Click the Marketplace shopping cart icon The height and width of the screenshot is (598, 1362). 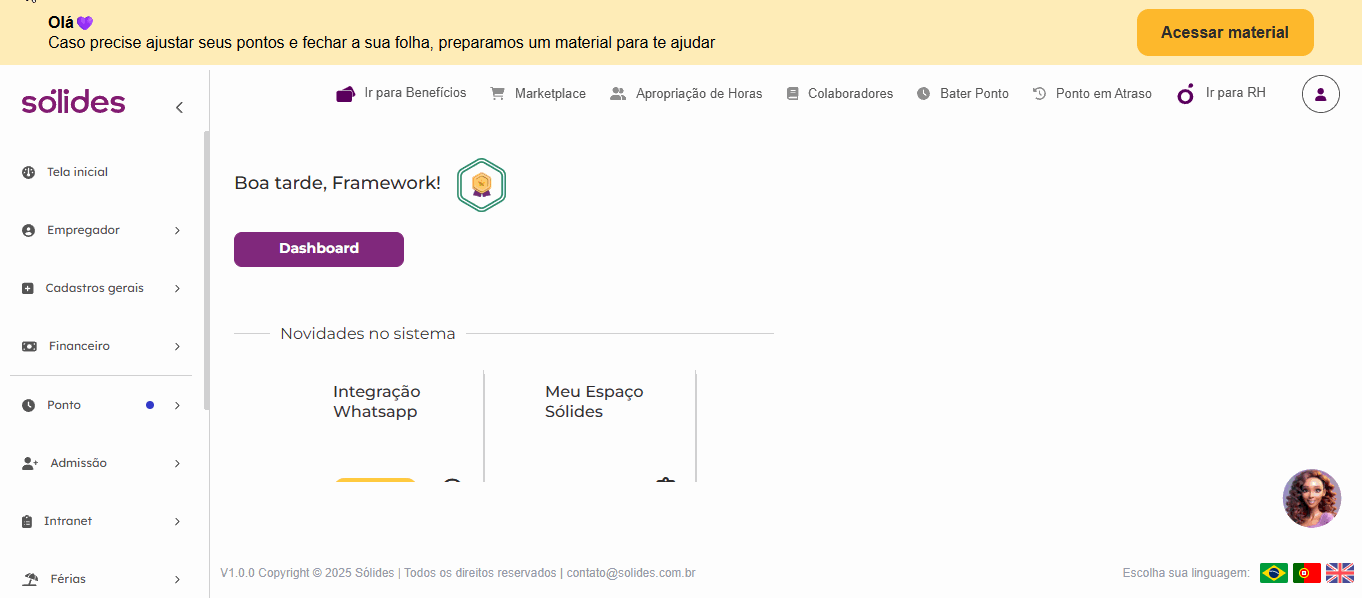click(497, 93)
